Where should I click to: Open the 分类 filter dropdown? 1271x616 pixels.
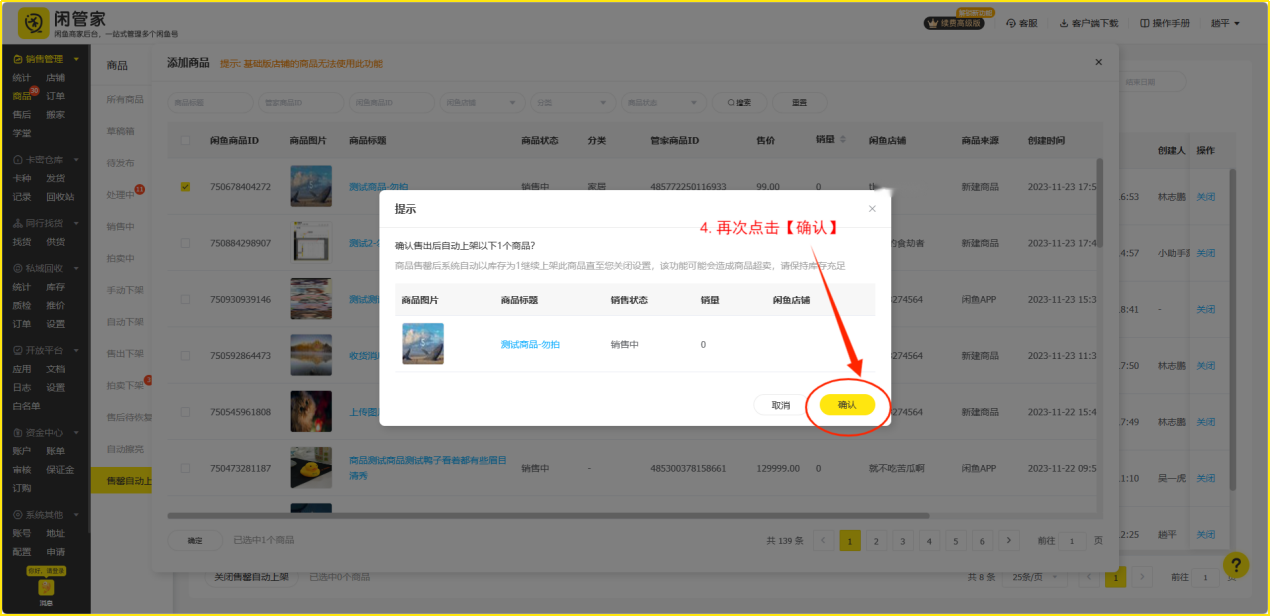coord(573,102)
